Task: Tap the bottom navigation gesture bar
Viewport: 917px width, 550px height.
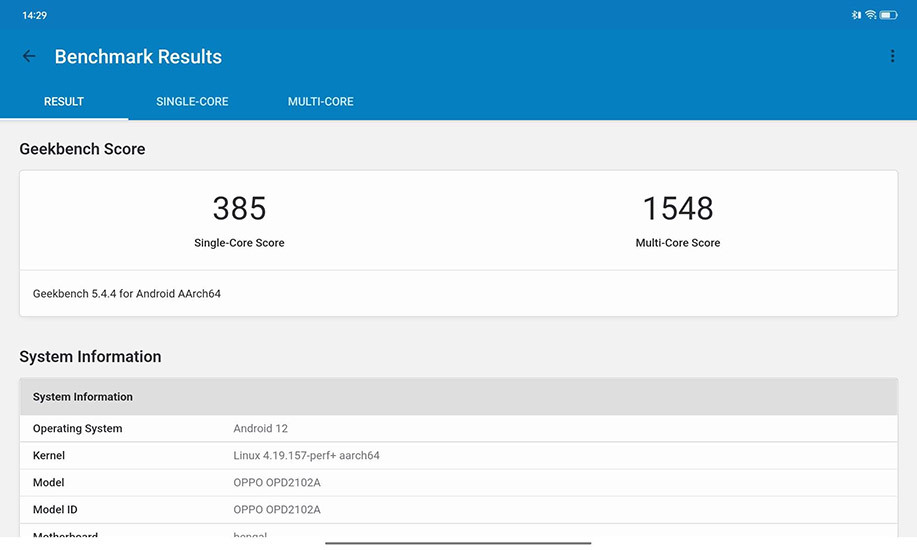Action: point(458,543)
